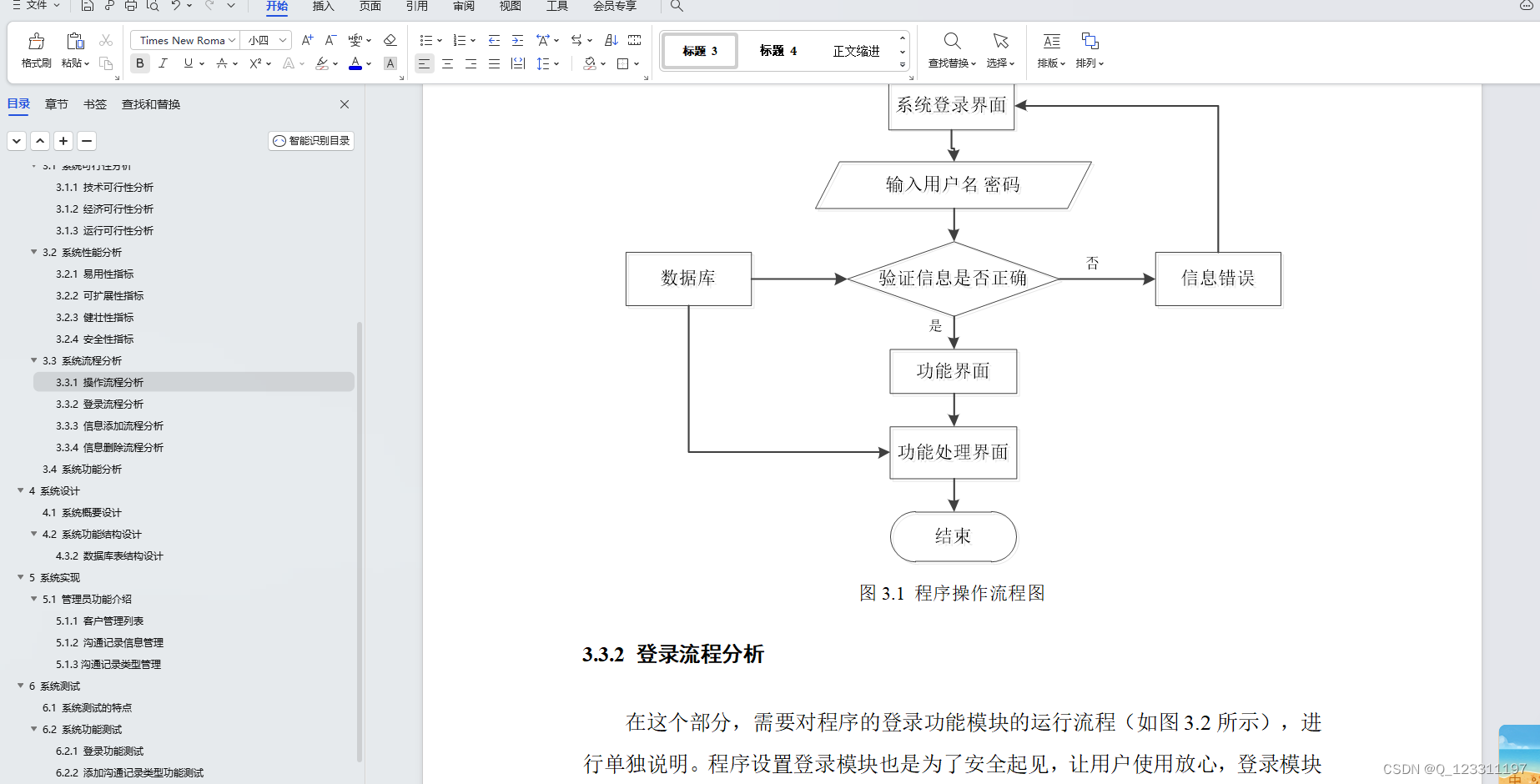The width and height of the screenshot is (1540, 784).
Task: Switch to the 引用 ribbon tab
Action: click(416, 6)
